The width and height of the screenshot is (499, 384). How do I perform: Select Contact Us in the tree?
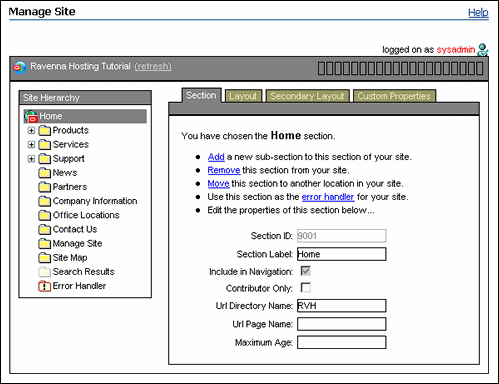(75, 230)
